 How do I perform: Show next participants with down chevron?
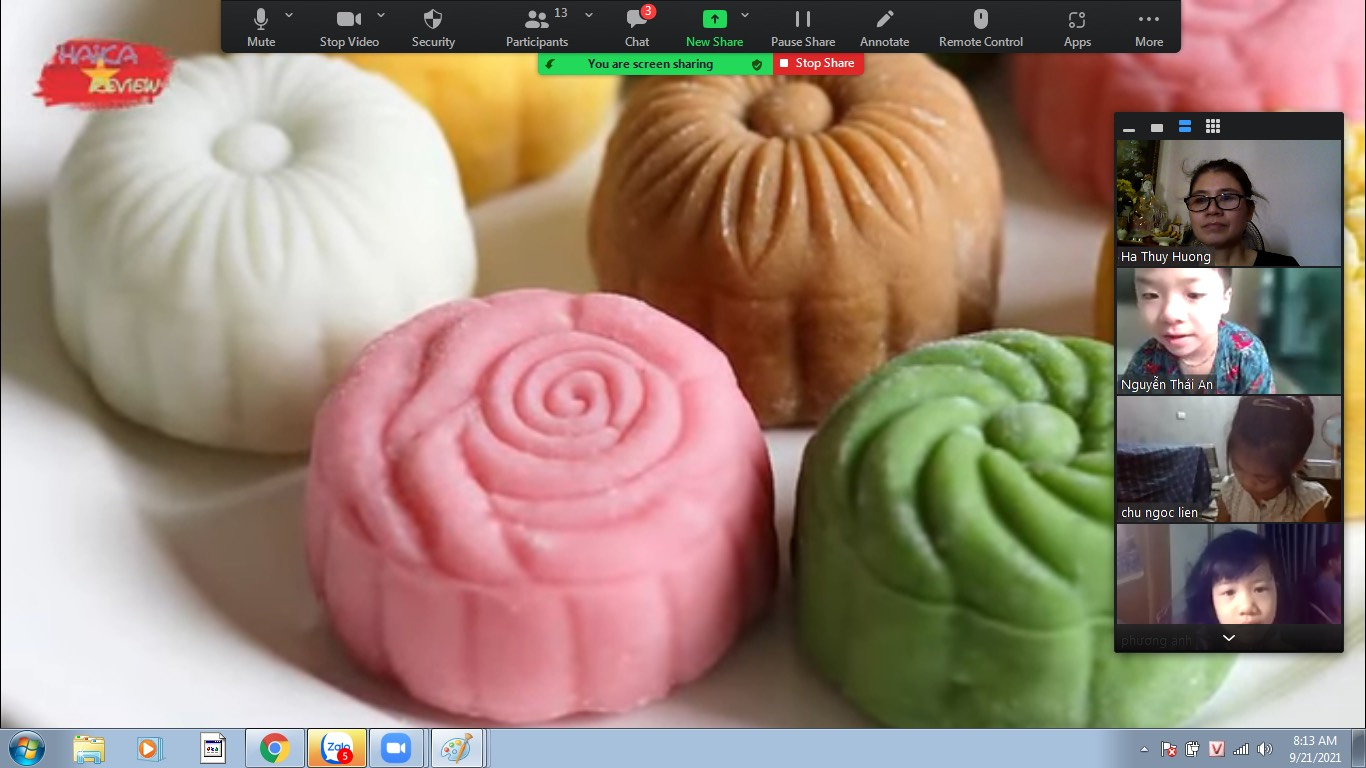[x=1229, y=638]
